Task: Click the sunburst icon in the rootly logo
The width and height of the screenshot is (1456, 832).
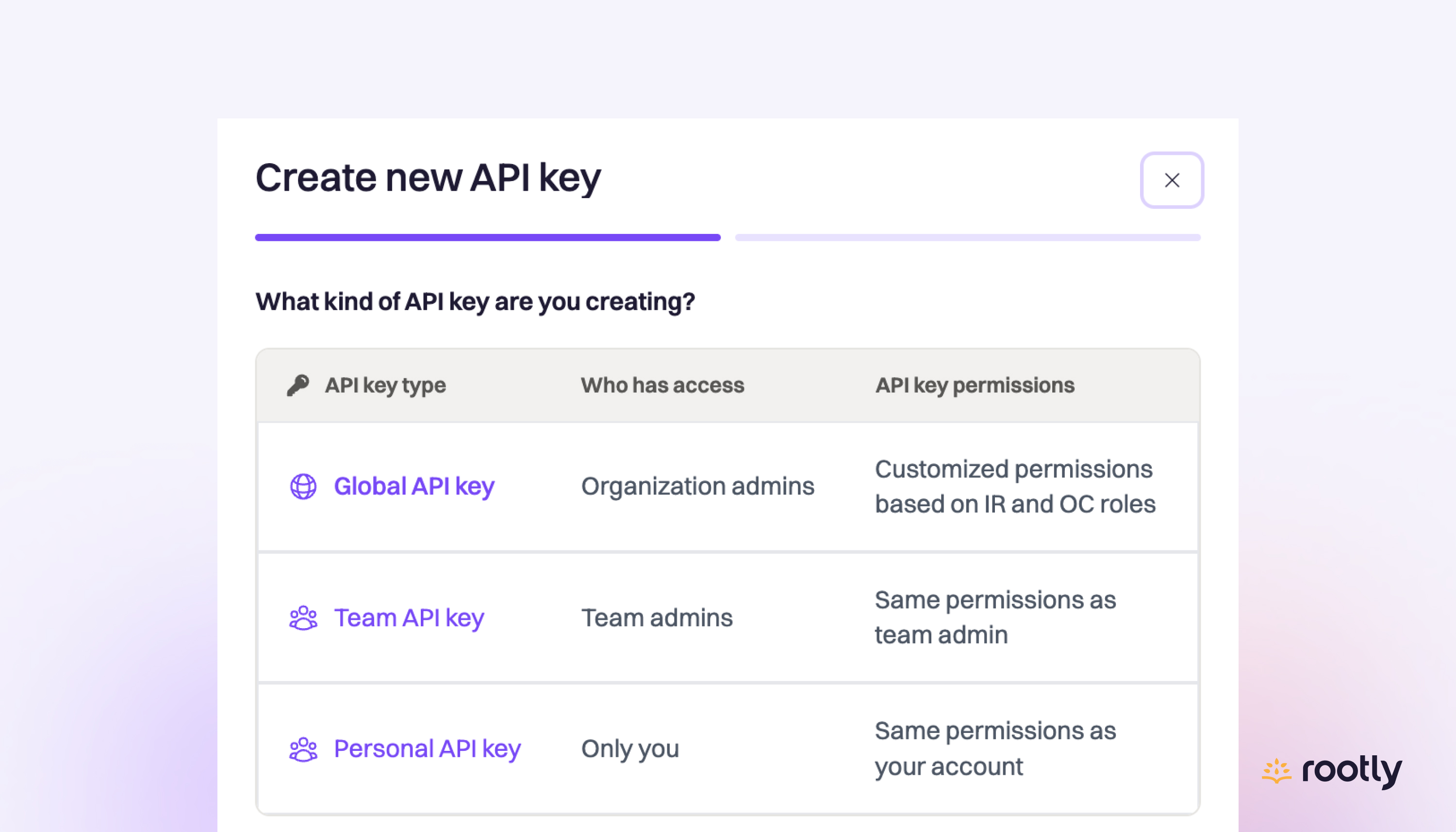Action: click(1275, 770)
